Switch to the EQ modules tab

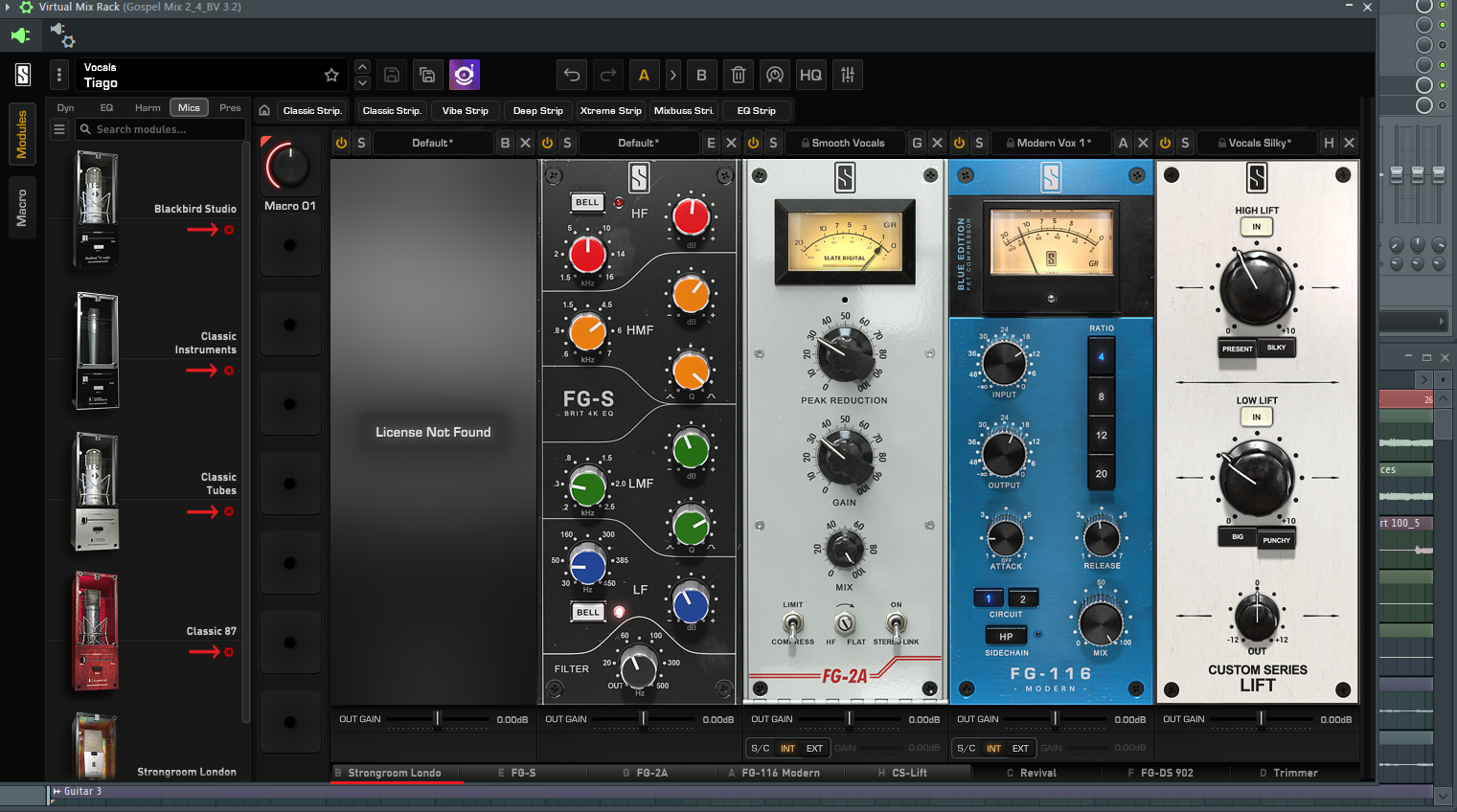coord(106,107)
